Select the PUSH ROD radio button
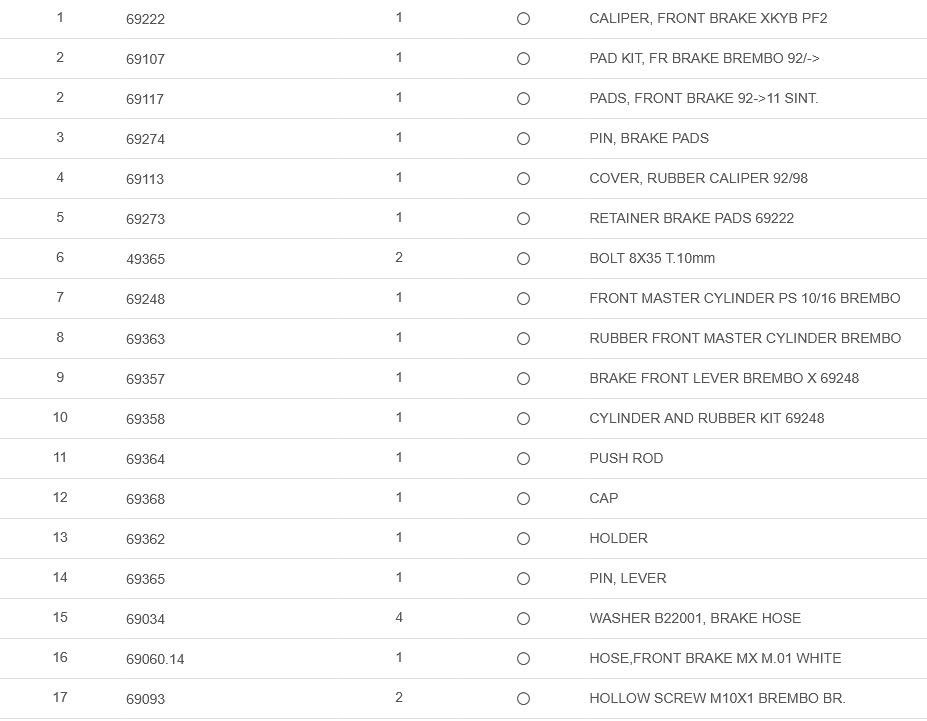The height and width of the screenshot is (721, 927). tap(523, 459)
